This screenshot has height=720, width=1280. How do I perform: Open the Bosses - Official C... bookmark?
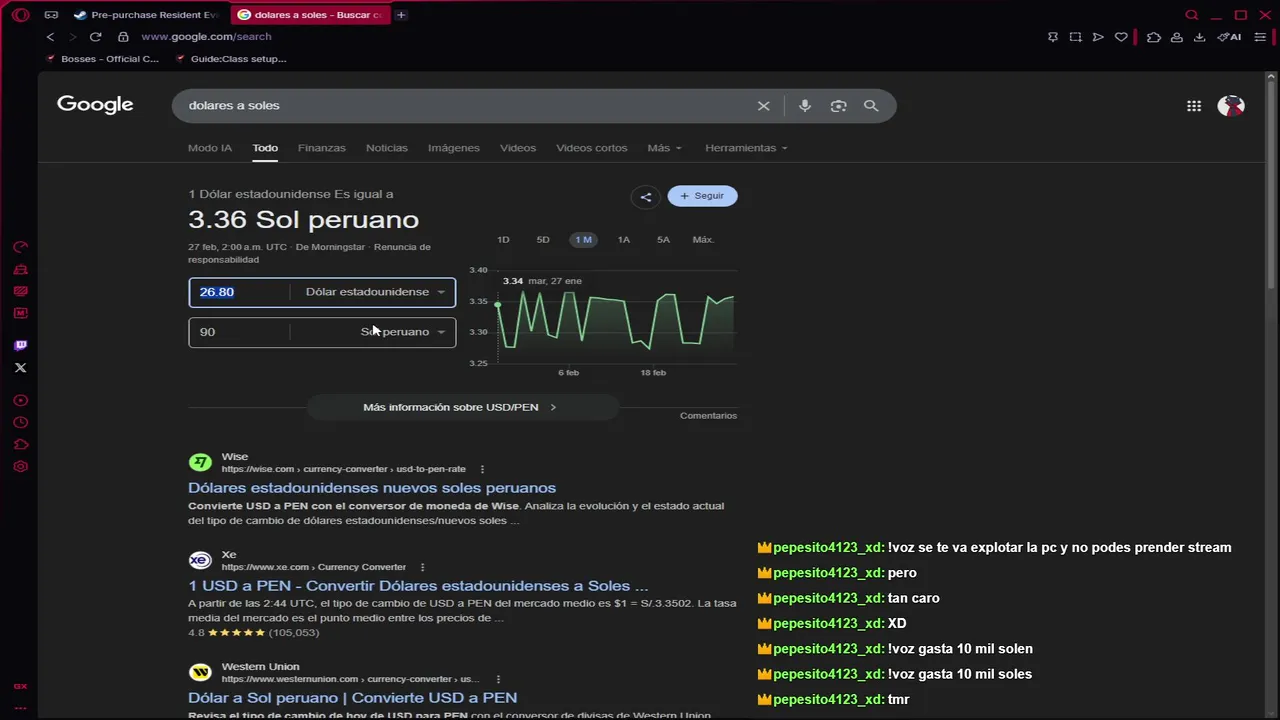[x=102, y=59]
